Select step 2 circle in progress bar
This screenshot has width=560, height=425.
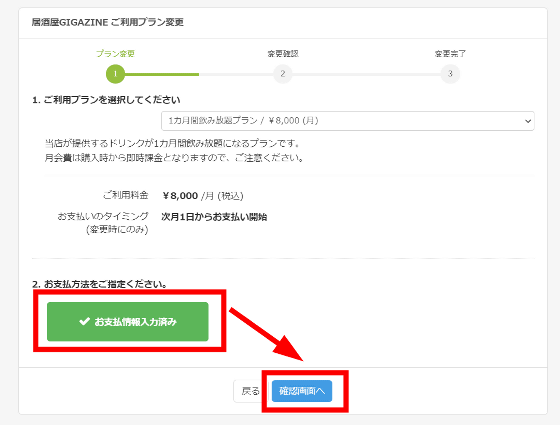coord(282,74)
